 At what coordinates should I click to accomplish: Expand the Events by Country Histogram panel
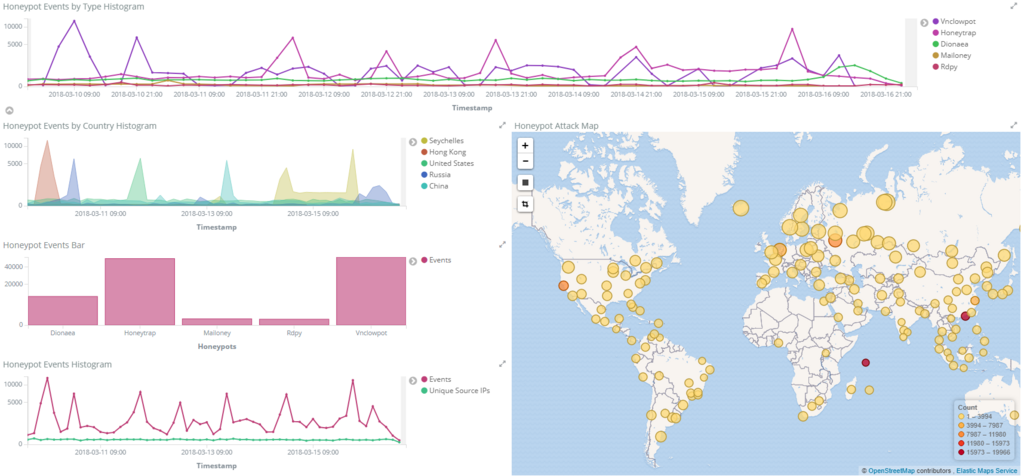click(502, 125)
